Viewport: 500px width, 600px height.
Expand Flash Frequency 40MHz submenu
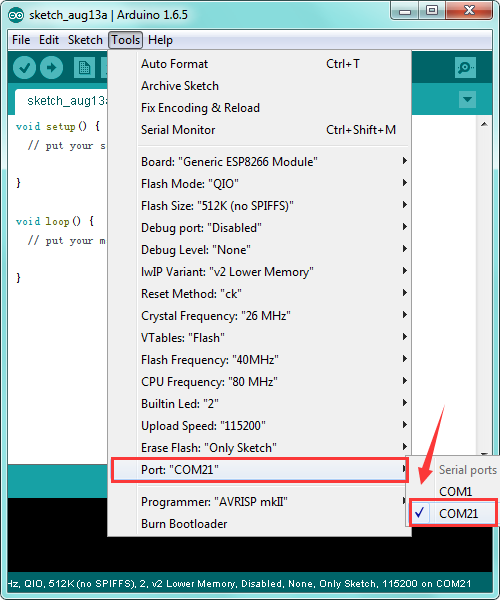[259, 360]
